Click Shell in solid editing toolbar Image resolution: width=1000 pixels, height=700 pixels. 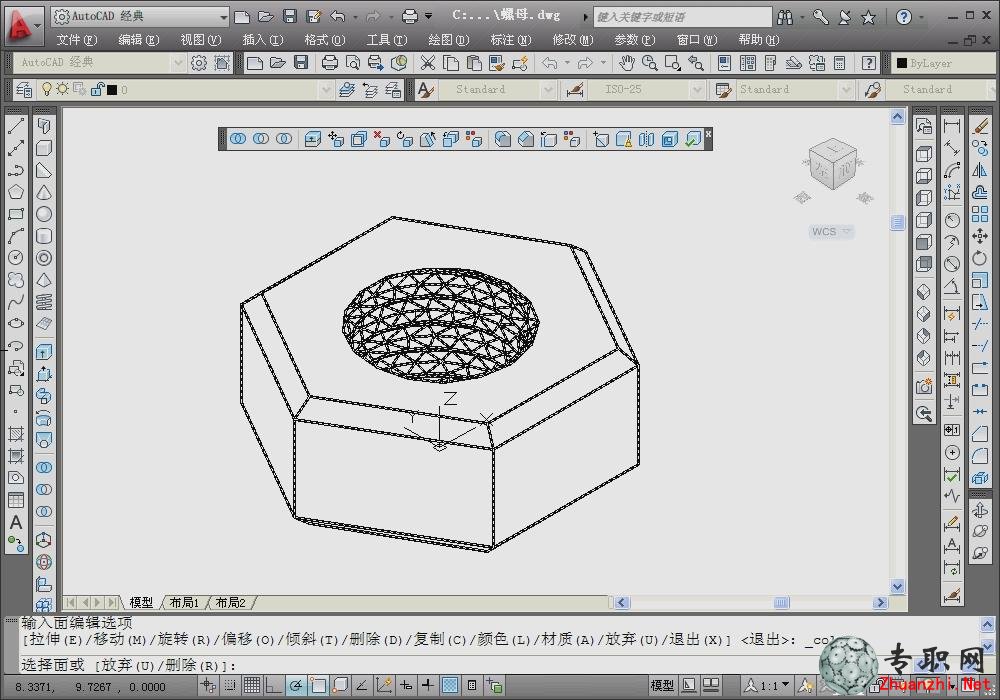pos(670,138)
